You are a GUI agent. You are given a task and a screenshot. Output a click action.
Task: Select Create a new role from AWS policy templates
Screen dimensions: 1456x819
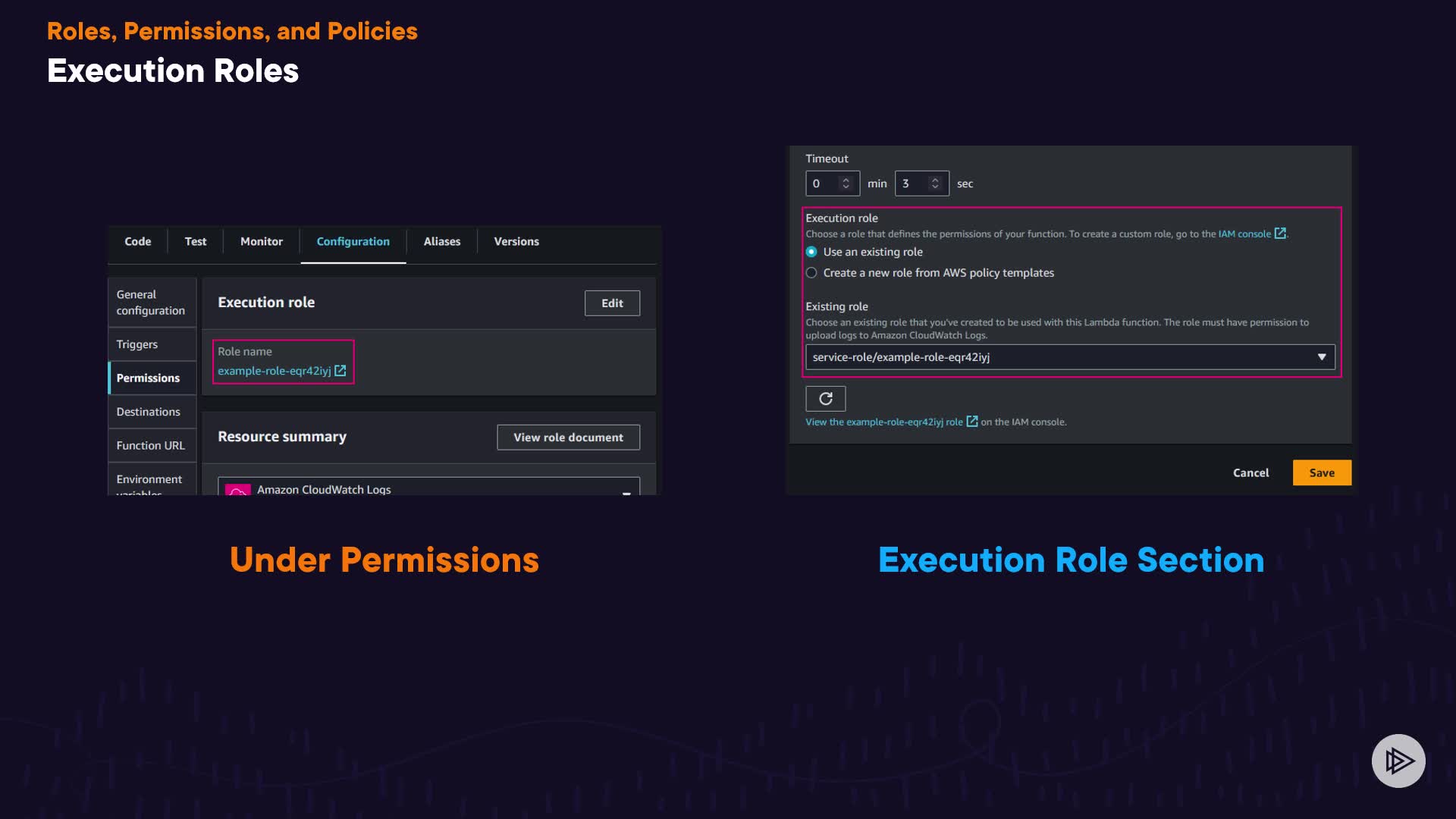pyautogui.click(x=811, y=273)
